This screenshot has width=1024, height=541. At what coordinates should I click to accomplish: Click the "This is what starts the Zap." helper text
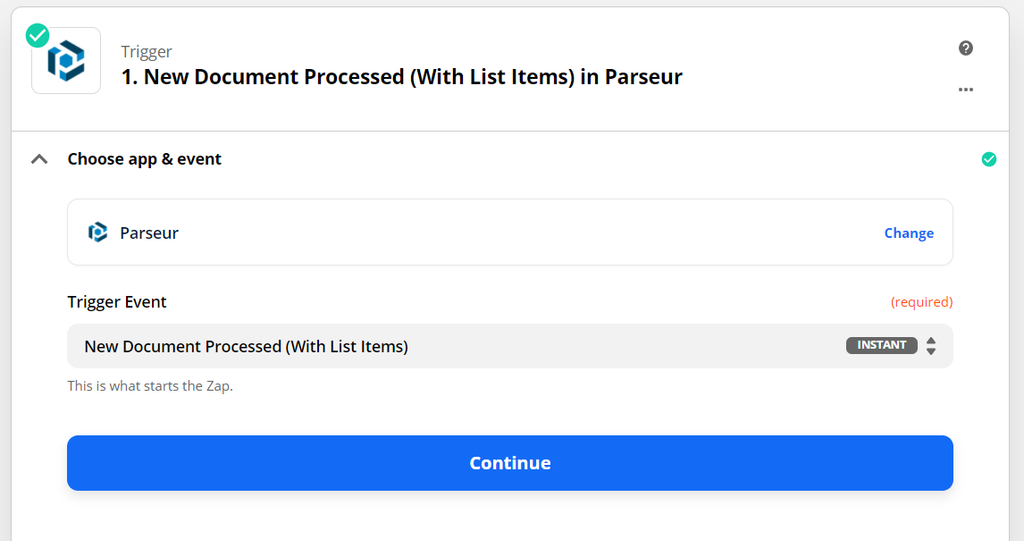(x=150, y=385)
